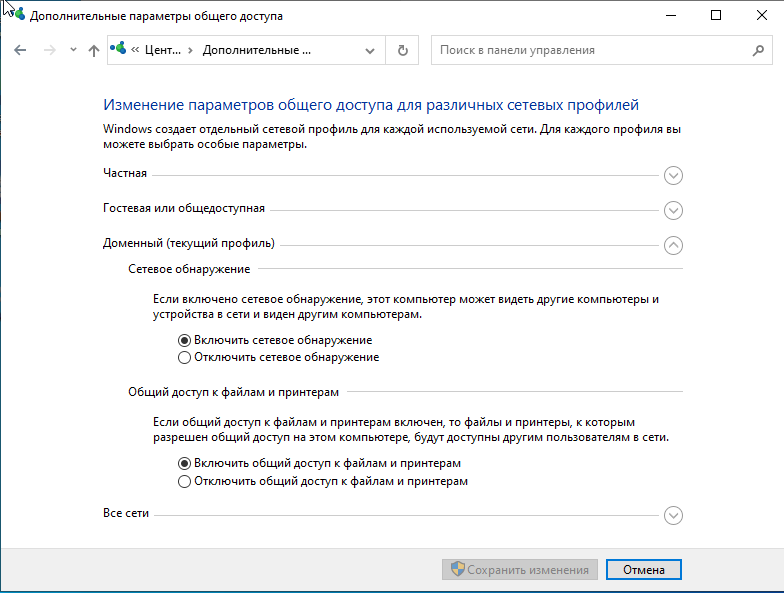Refresh the page with refresh icon

(402, 50)
